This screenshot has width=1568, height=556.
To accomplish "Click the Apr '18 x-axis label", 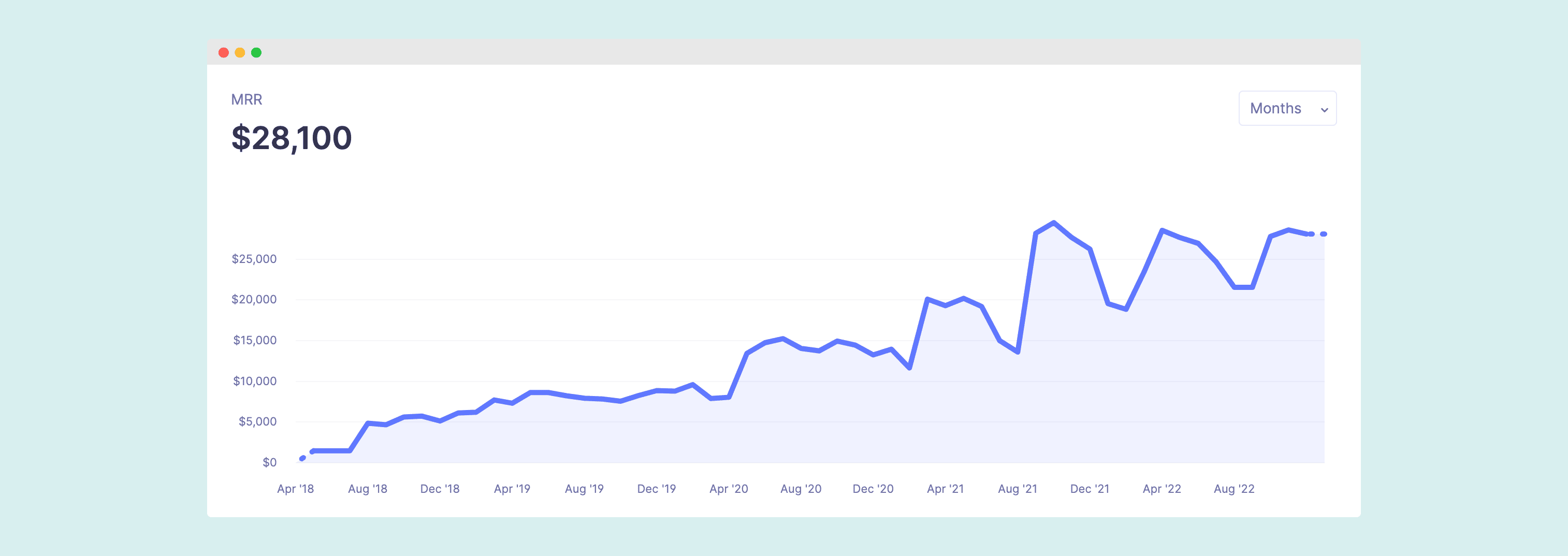I will click(295, 489).
